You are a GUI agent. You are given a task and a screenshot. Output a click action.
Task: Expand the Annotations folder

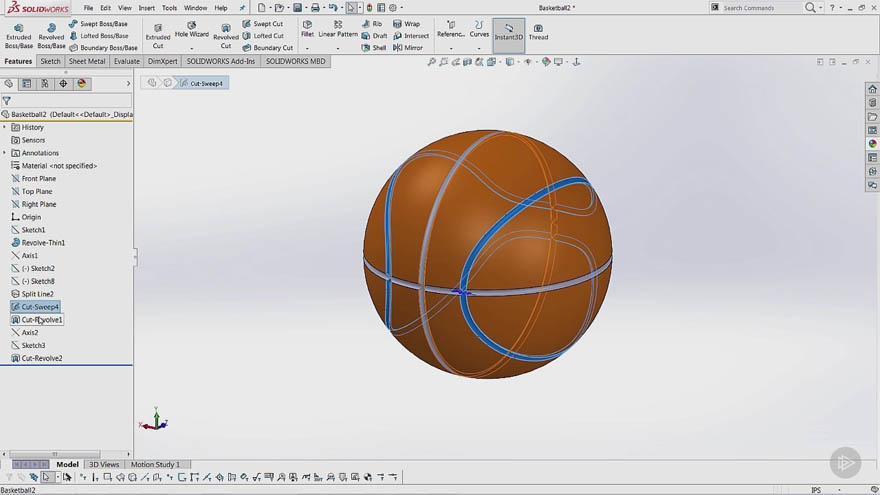[4, 153]
